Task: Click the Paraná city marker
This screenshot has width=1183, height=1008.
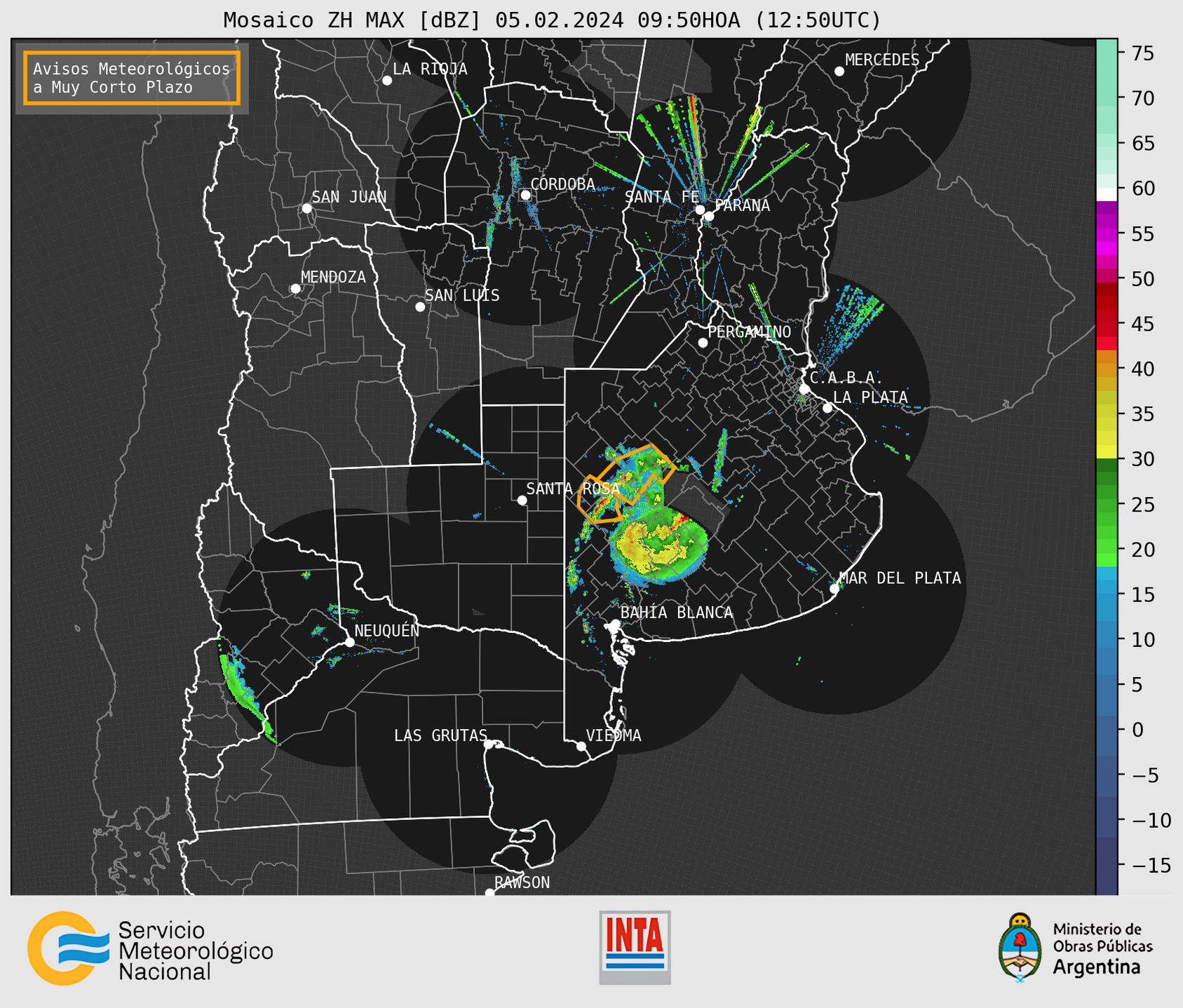Action: click(x=709, y=216)
